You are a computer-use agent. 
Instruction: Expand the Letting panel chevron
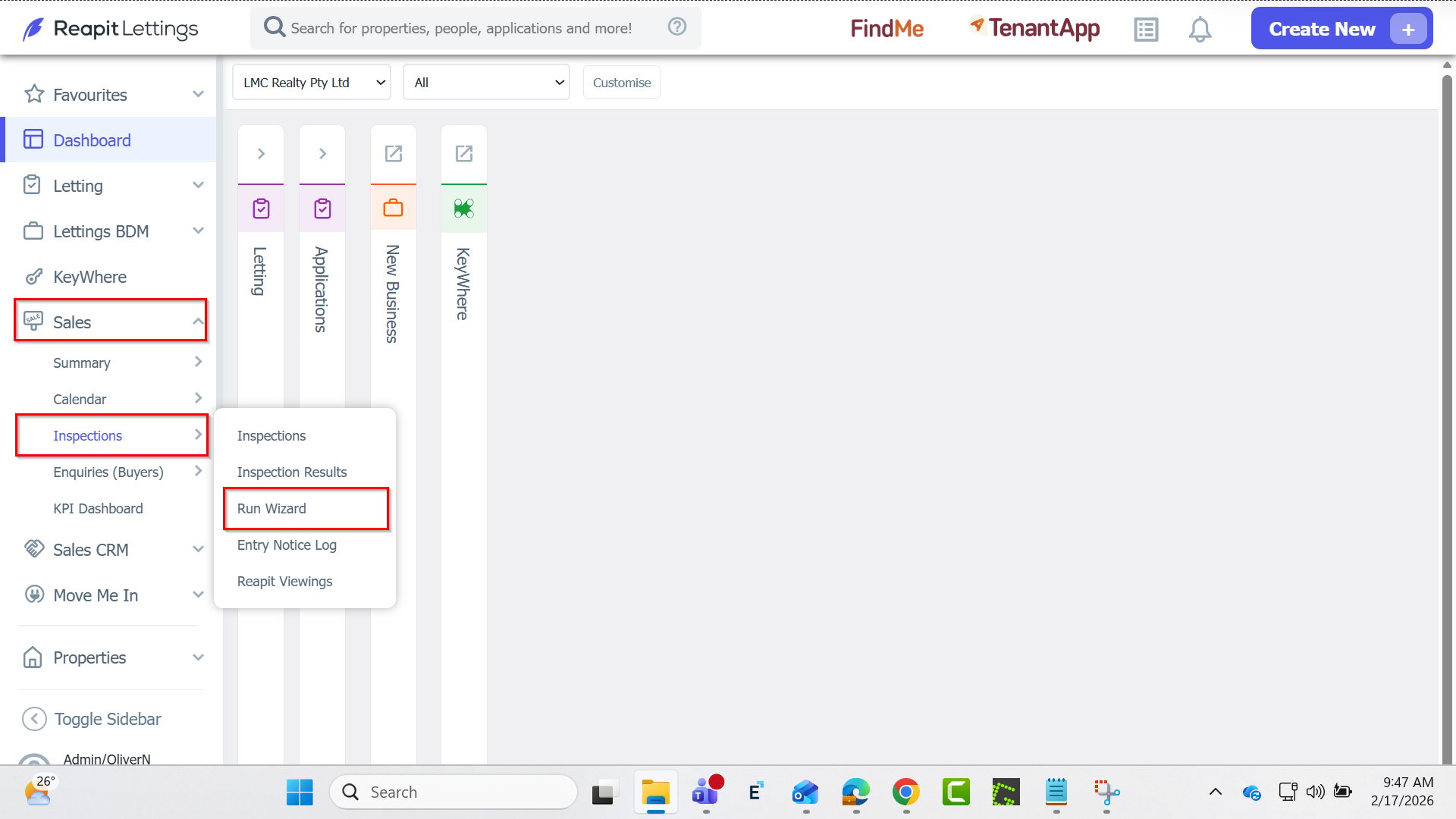[x=261, y=153]
